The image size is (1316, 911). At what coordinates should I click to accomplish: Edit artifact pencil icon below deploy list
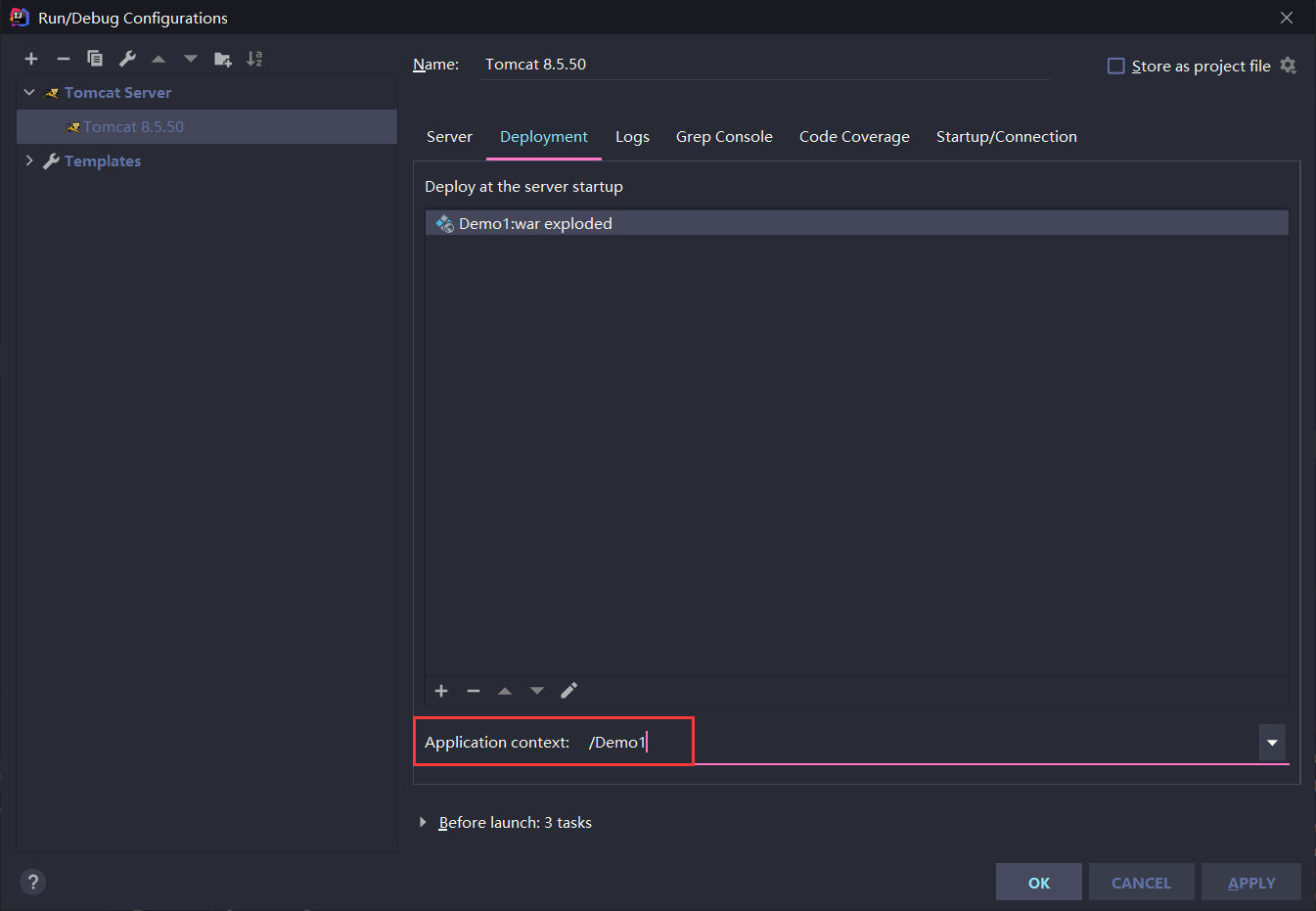[x=569, y=691]
